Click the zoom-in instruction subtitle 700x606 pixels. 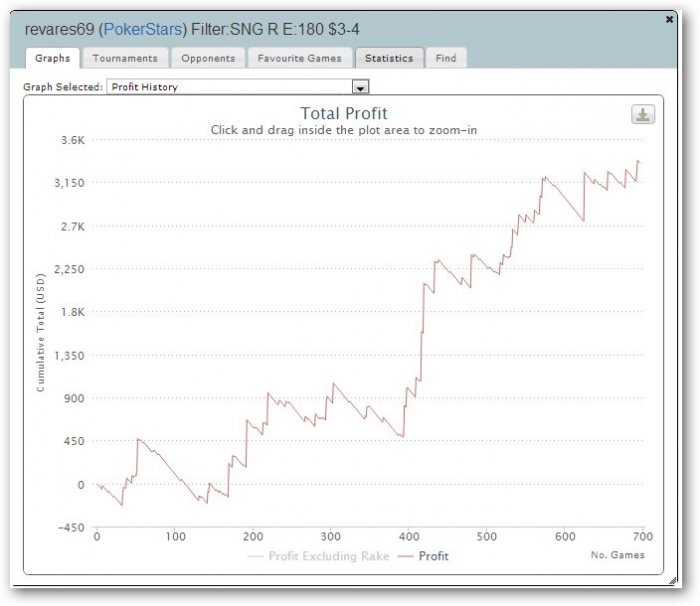pos(344,130)
